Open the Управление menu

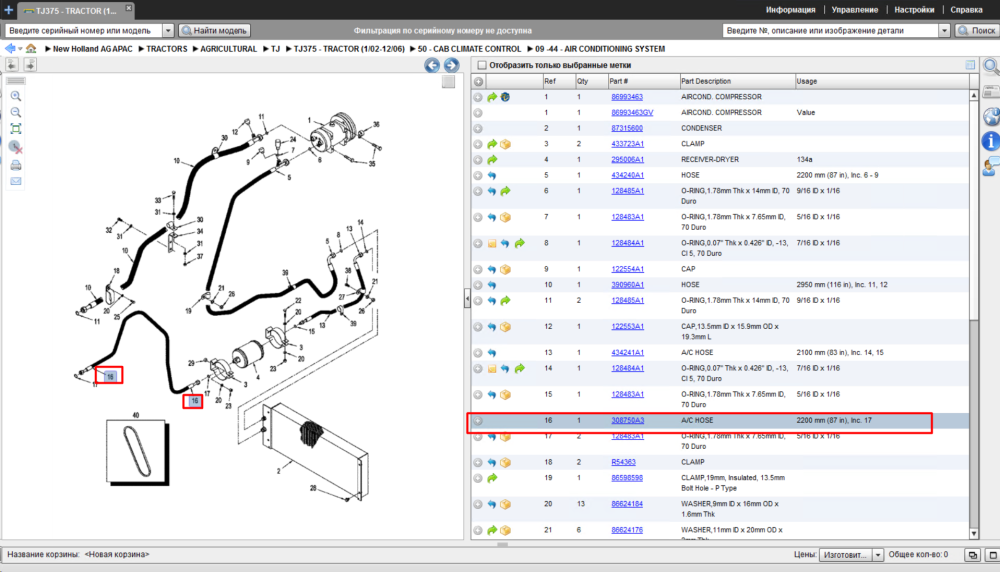tap(855, 10)
